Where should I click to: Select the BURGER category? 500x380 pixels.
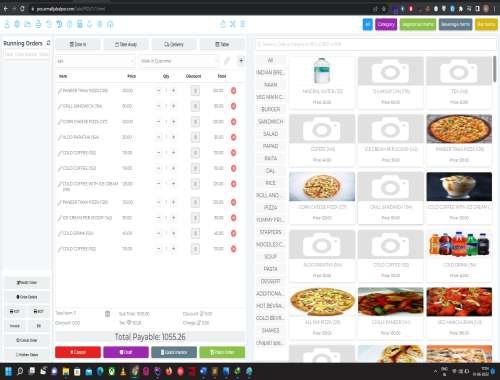(271, 109)
